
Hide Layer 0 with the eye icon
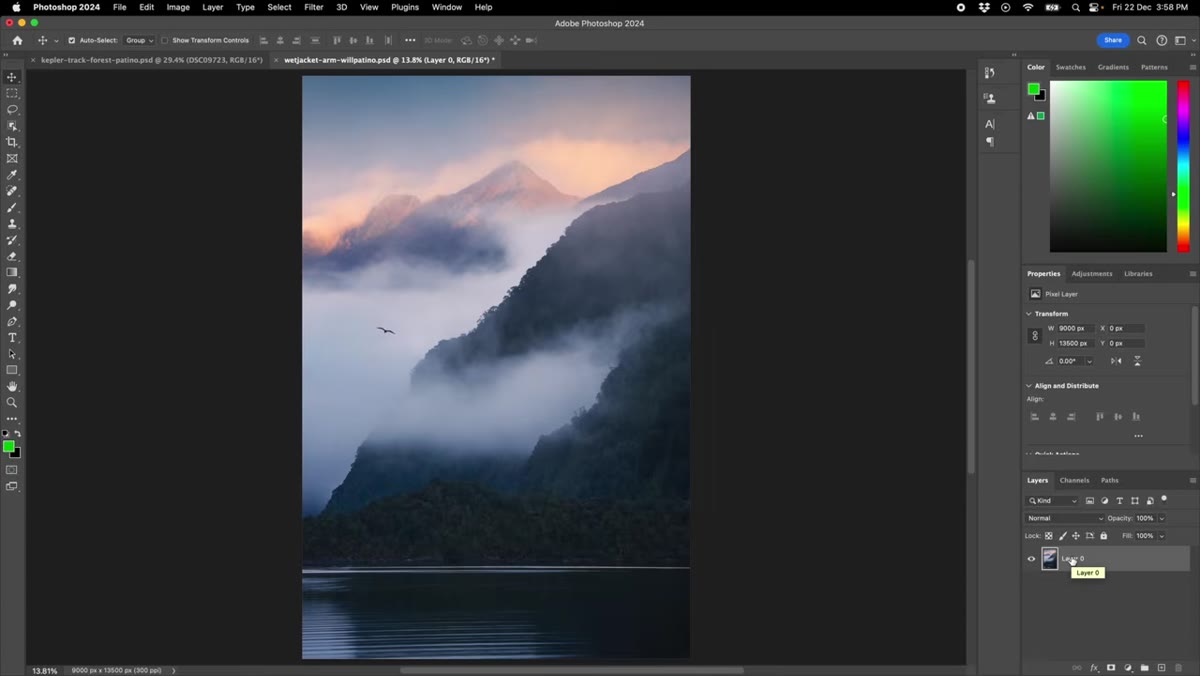pyautogui.click(x=1031, y=559)
